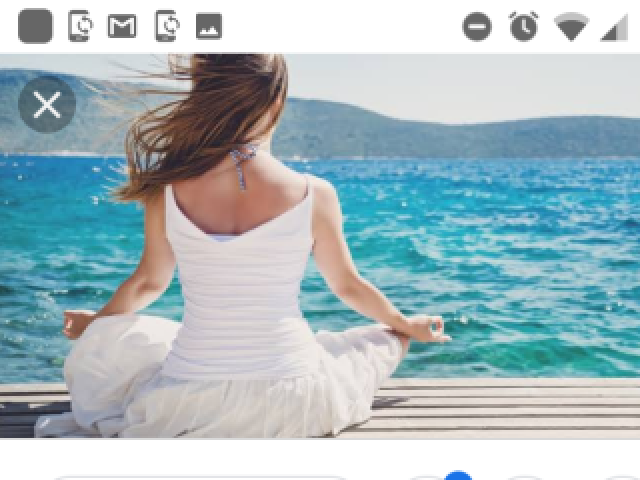Open the picture notification icon

[x=209, y=26]
